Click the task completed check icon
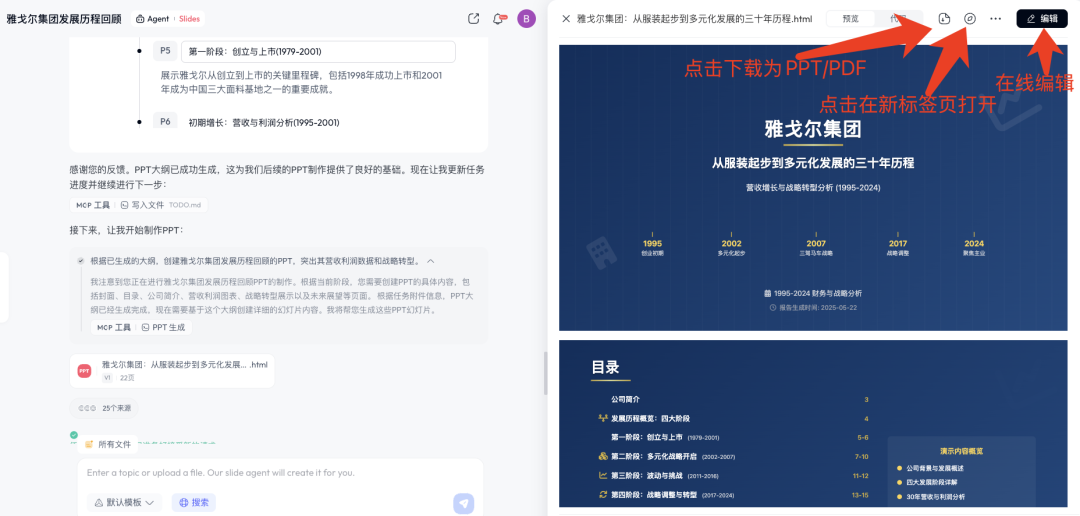This screenshot has height=516, width=1080. point(81,261)
